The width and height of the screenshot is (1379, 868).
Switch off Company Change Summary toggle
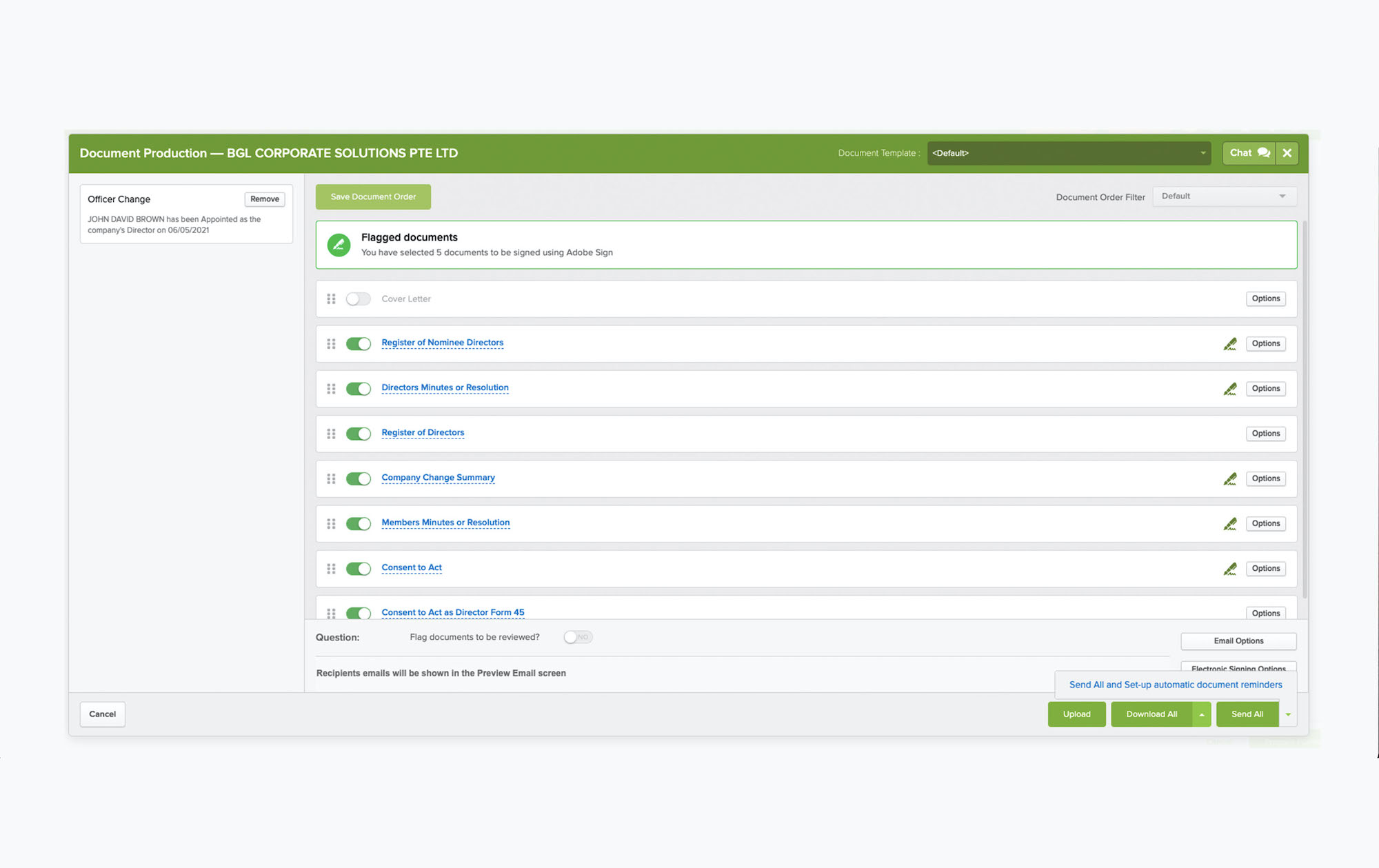coord(359,478)
